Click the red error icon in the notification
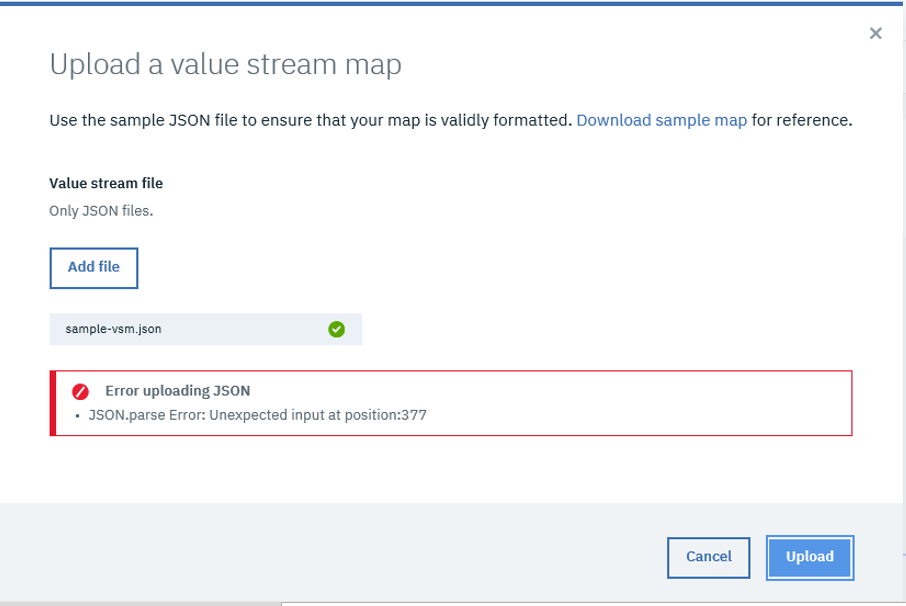The height and width of the screenshot is (606, 906). [83, 391]
